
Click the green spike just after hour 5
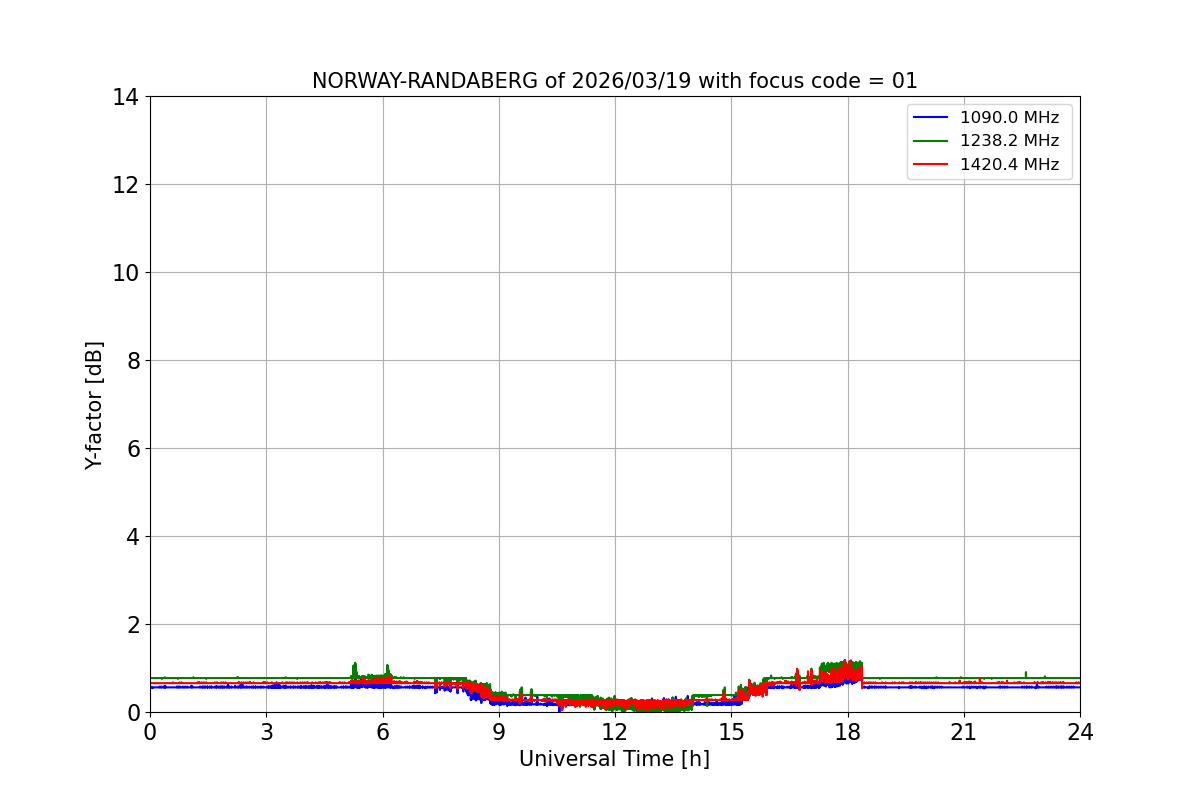coord(354,670)
